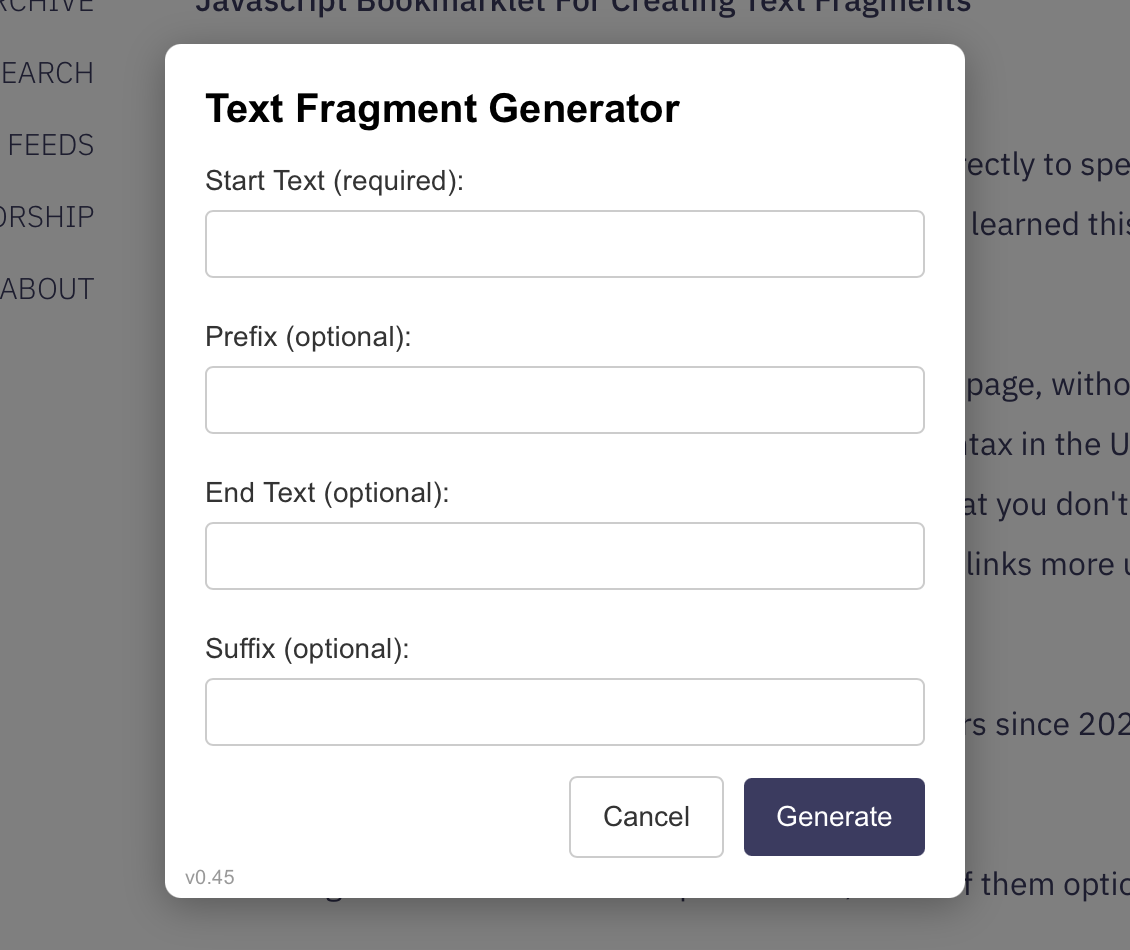Click the Text Fragment Generator heading
Image resolution: width=1130 pixels, height=950 pixels.
pos(441,108)
